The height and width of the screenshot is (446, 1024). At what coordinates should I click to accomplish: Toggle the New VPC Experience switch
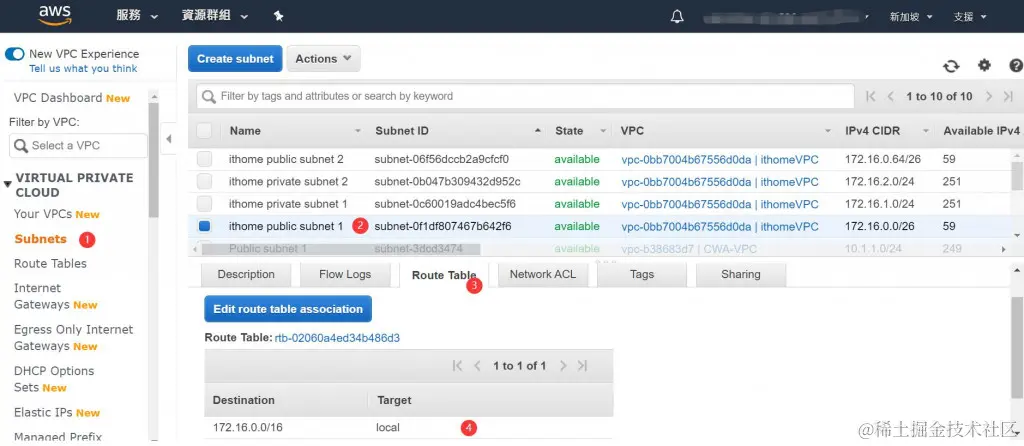14,54
